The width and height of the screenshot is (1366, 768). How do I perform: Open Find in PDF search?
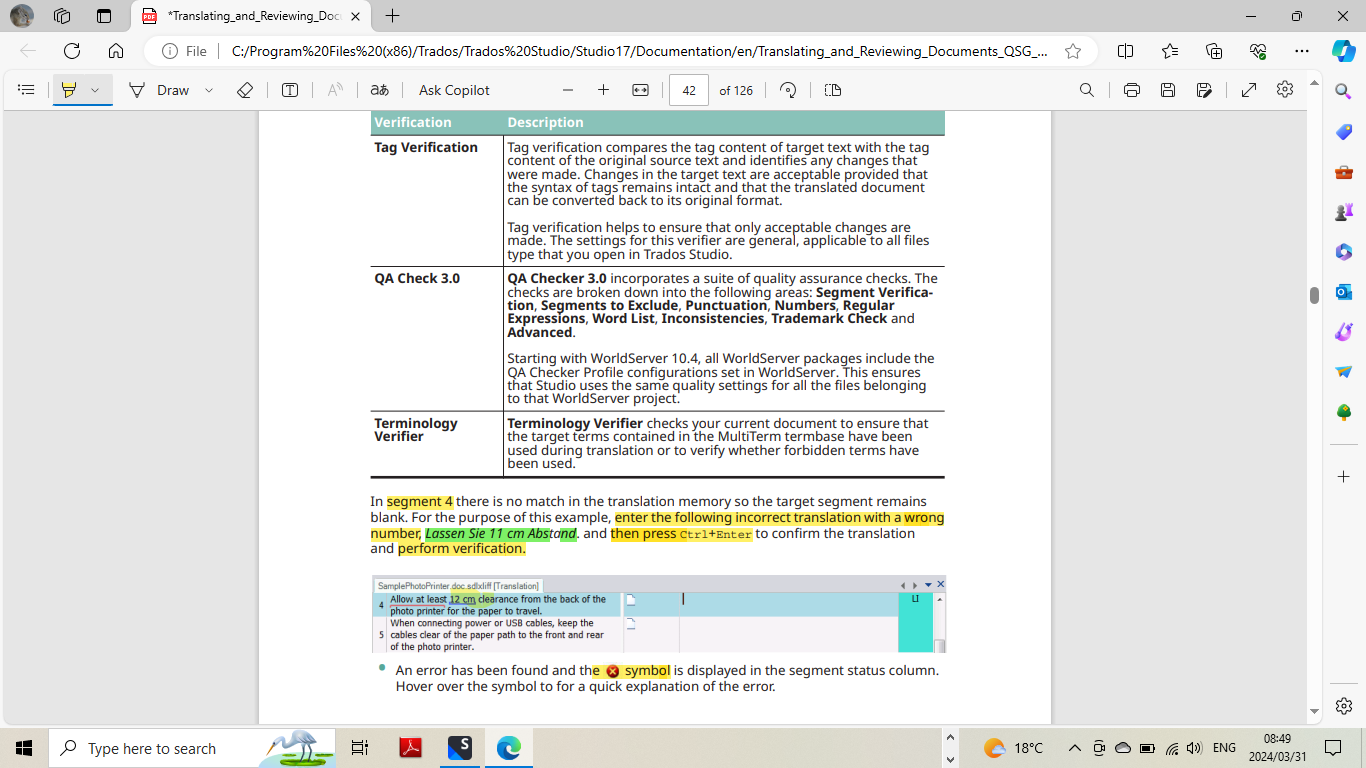(1087, 90)
